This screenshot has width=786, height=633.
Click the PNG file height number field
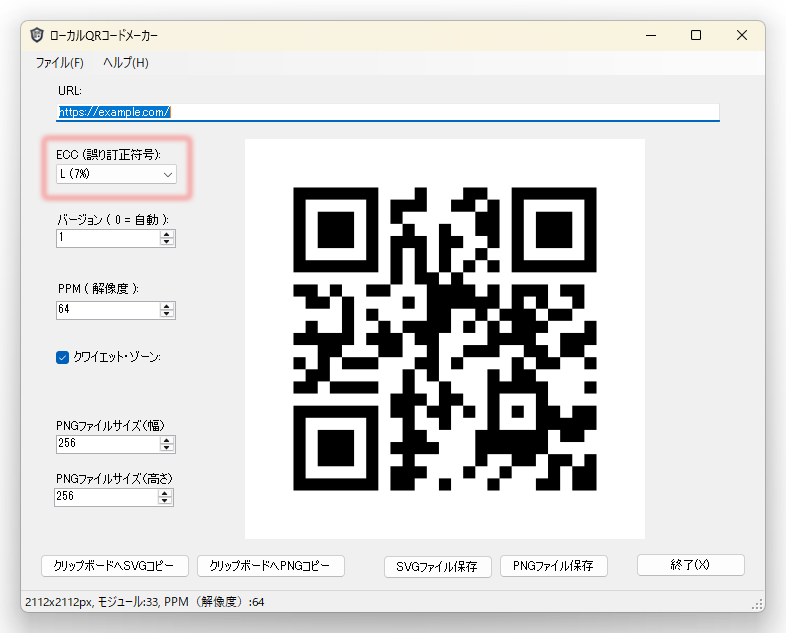click(x=106, y=496)
